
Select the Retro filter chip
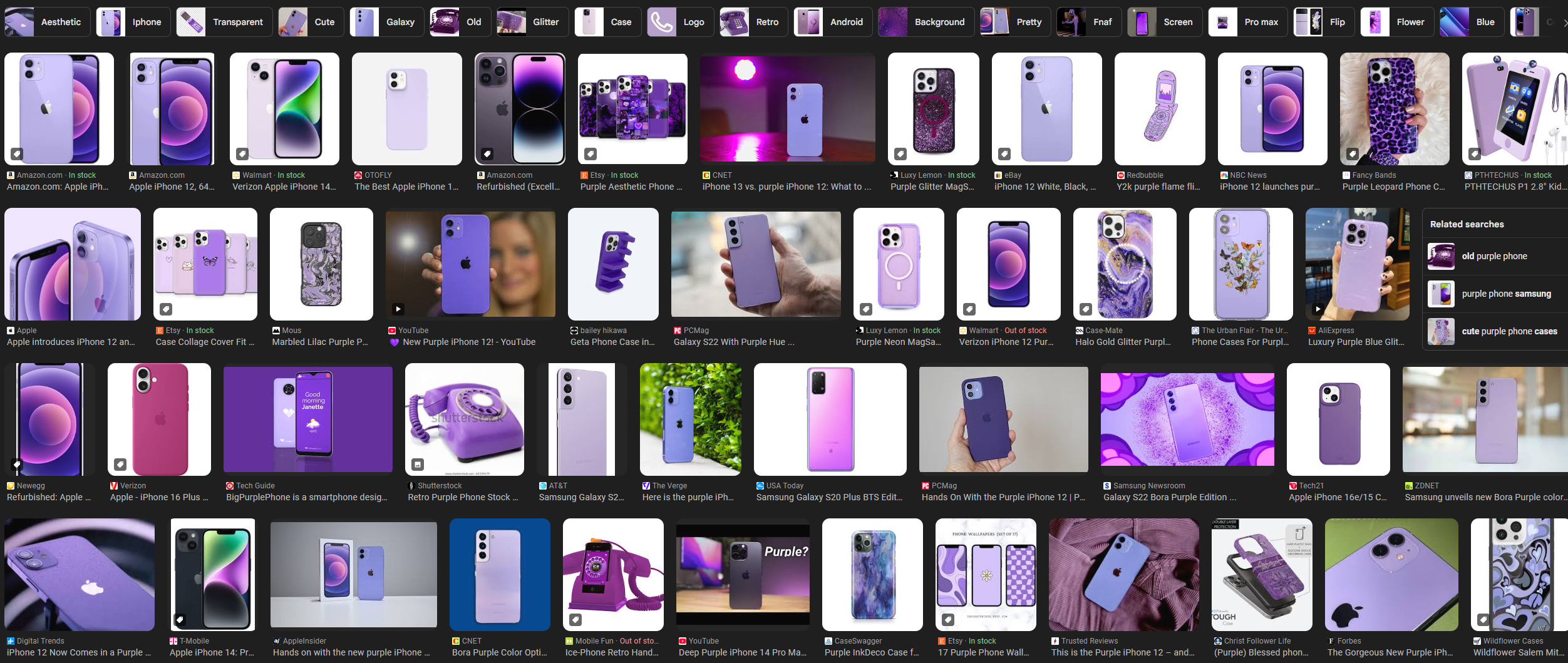(754, 22)
